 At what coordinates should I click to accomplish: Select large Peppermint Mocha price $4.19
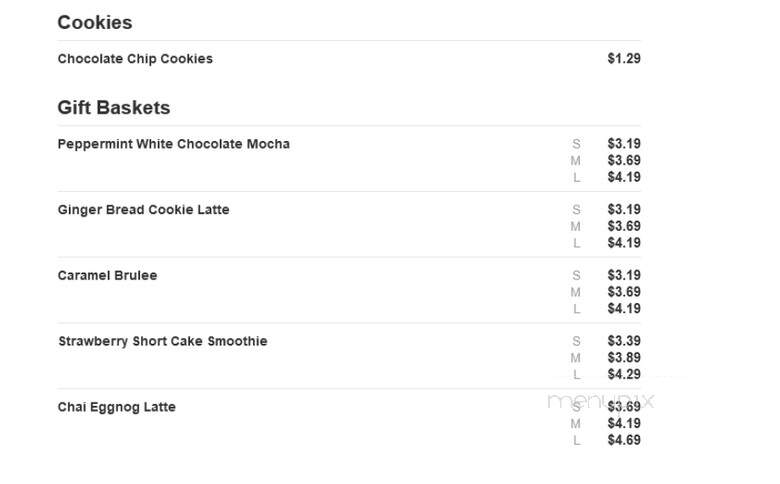click(x=624, y=177)
